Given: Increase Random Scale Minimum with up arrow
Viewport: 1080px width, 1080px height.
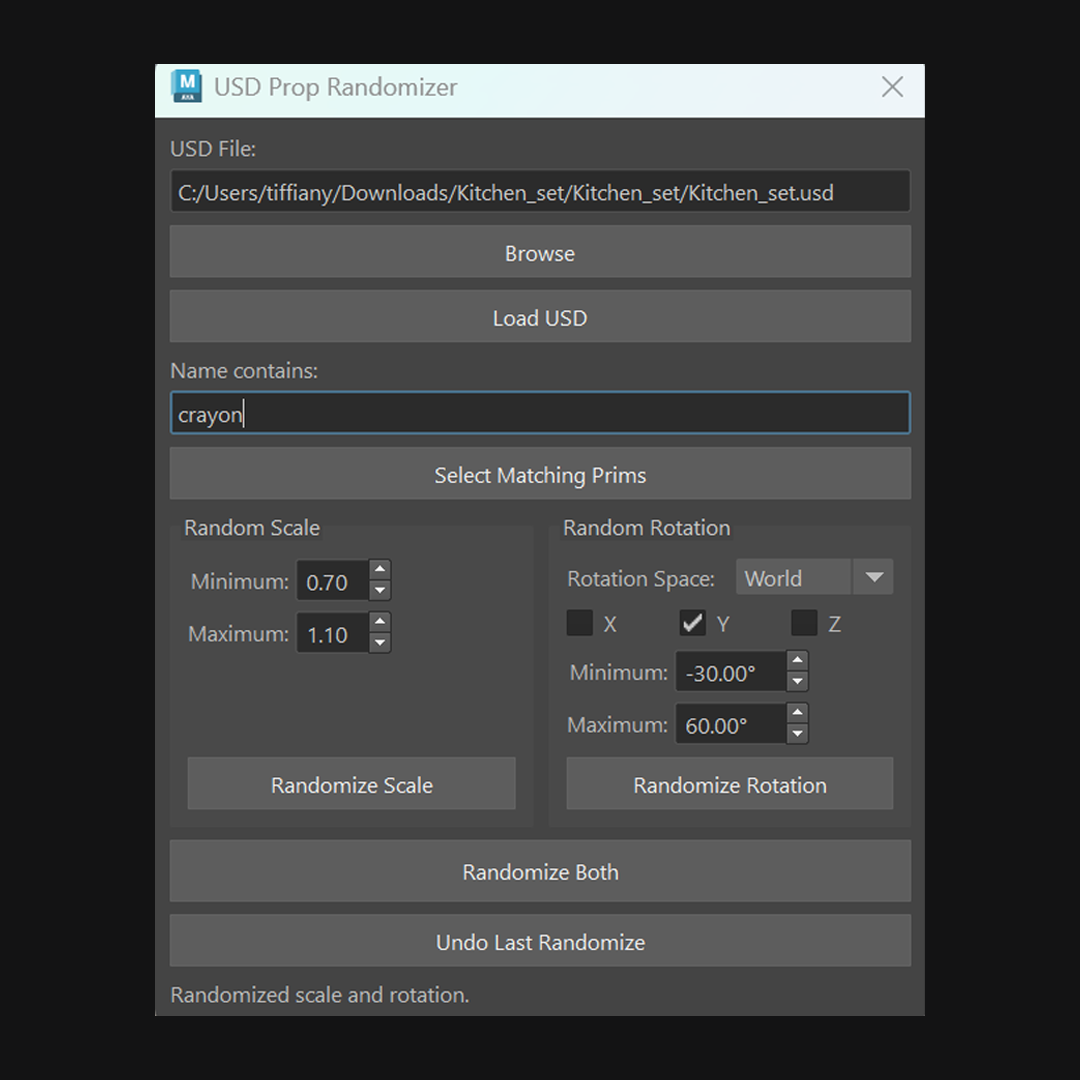Looking at the screenshot, I should coord(380,570).
